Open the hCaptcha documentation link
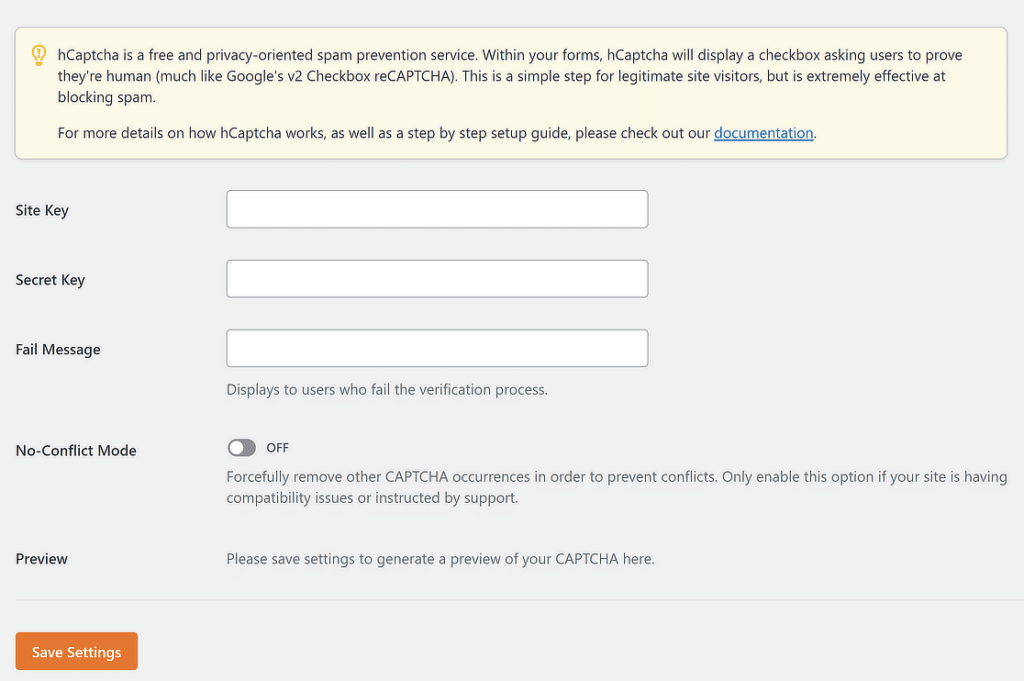This screenshot has width=1024, height=681. pyautogui.click(x=763, y=132)
